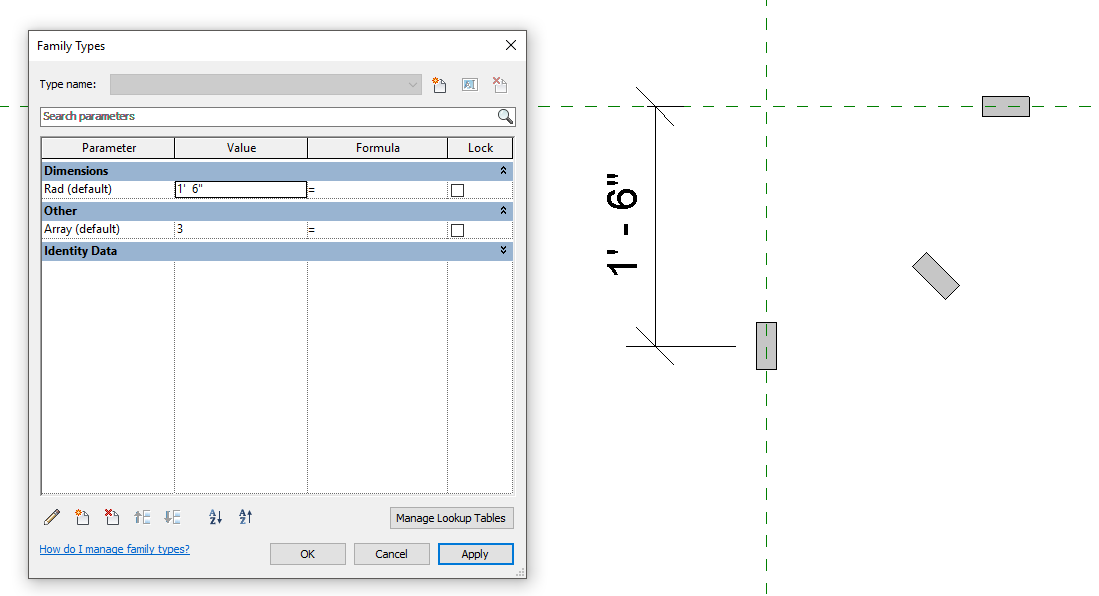Create a new family type

[439, 84]
